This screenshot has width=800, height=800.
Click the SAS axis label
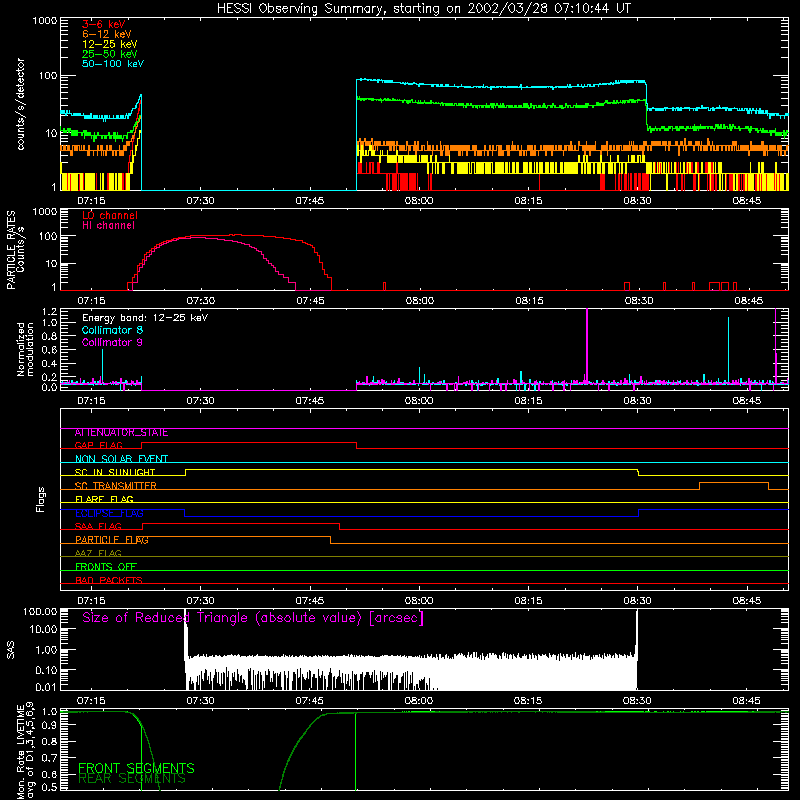pos(11,651)
